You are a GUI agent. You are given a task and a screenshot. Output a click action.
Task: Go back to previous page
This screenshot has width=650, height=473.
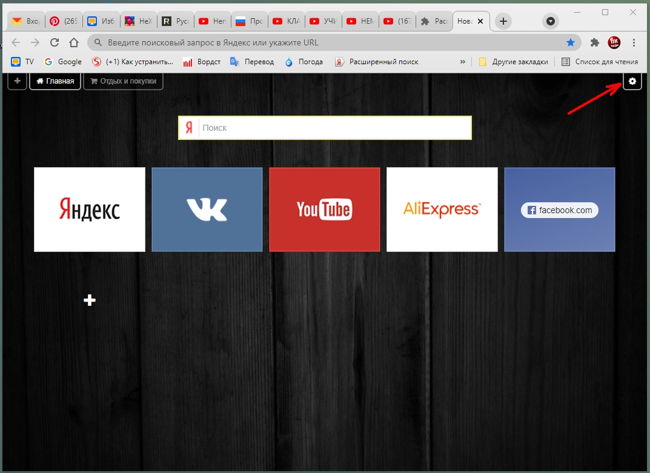coord(16,42)
